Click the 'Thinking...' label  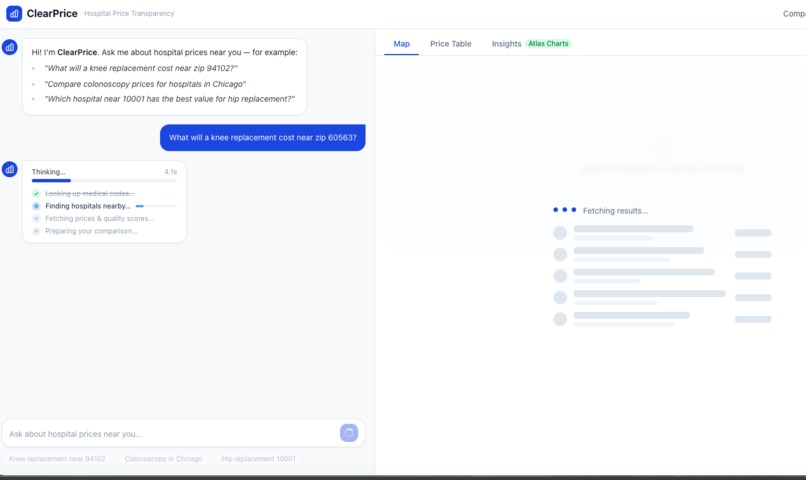pos(49,172)
